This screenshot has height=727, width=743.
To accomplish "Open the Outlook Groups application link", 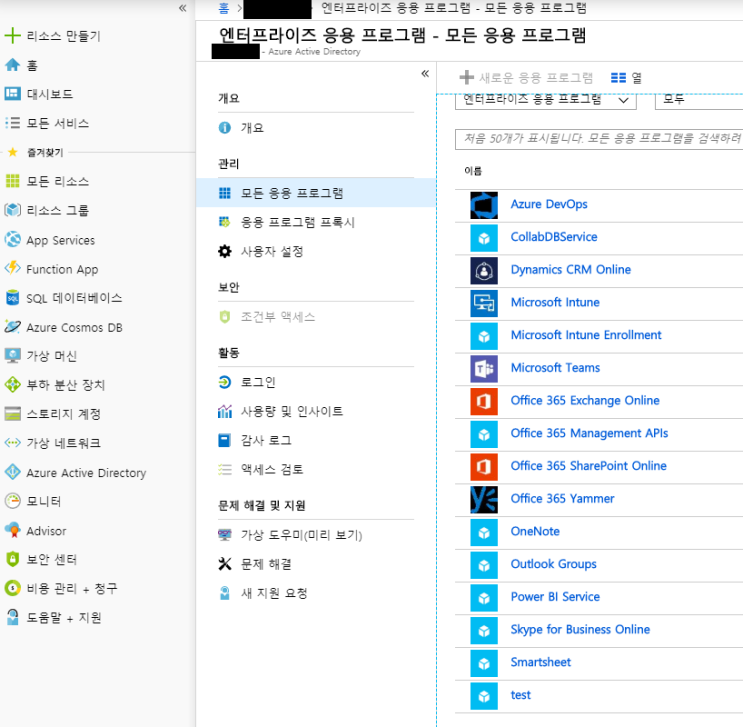I will pyautogui.click(x=553, y=563).
